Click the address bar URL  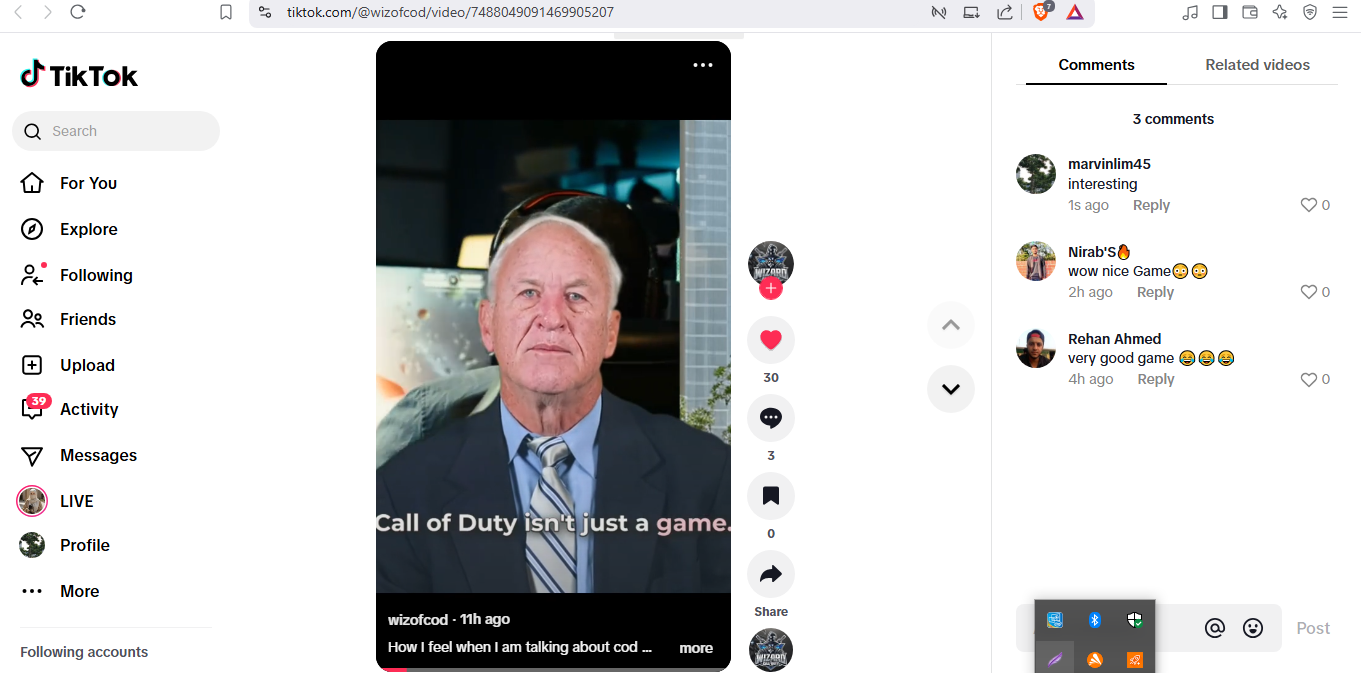(x=450, y=12)
